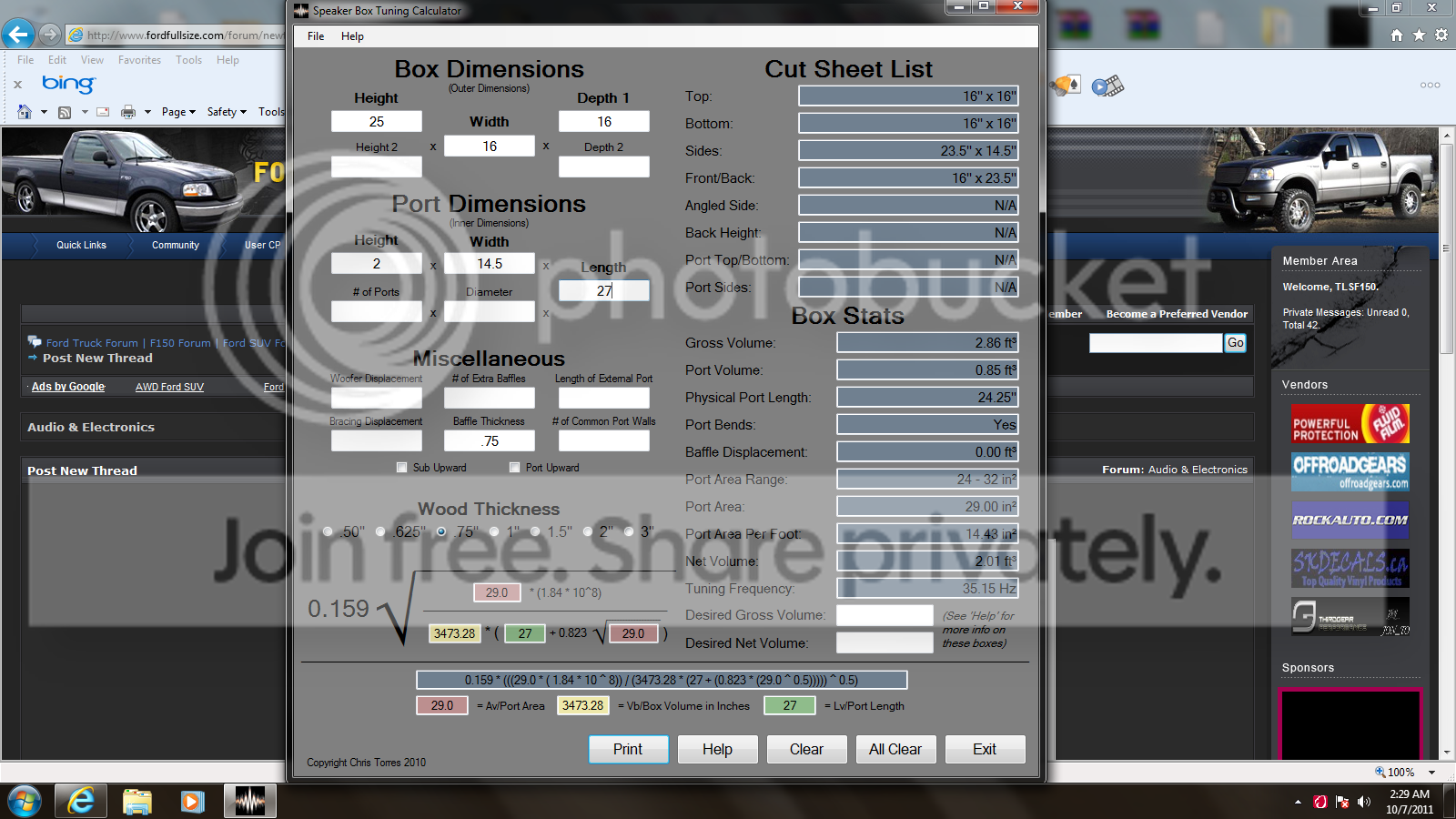Open the Page dropdown in IE
1456x819 pixels.
pos(178,112)
